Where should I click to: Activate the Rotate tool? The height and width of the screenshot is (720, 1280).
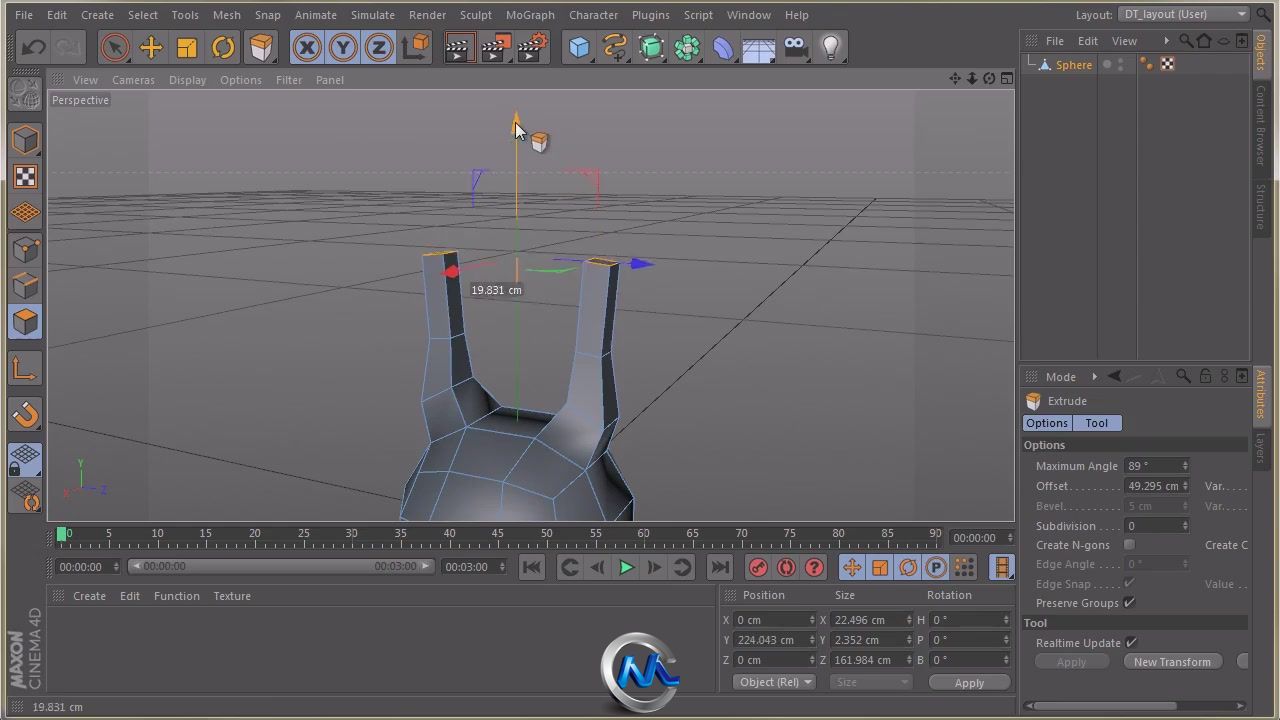point(223,47)
